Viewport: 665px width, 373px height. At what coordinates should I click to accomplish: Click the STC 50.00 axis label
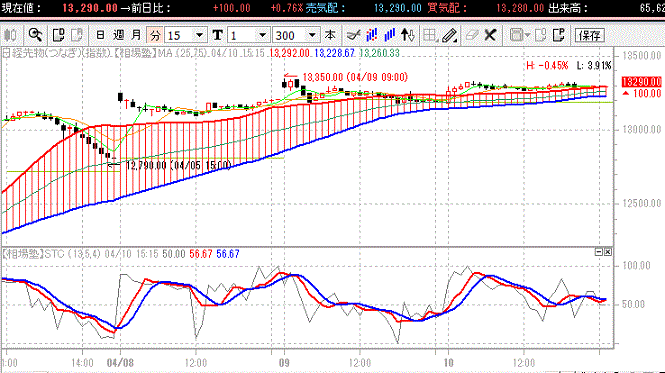[633, 304]
